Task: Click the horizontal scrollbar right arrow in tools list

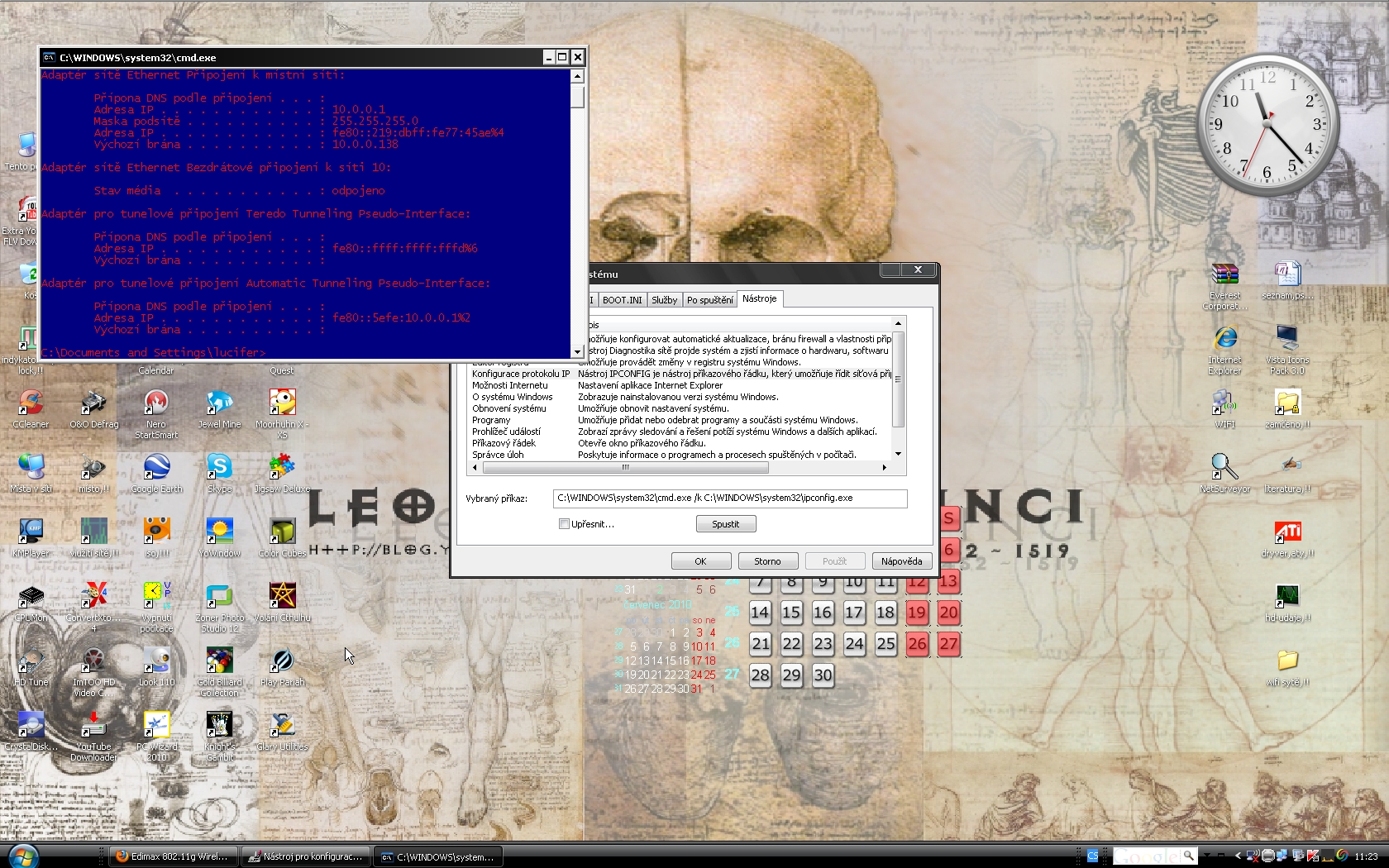Action: point(884,468)
